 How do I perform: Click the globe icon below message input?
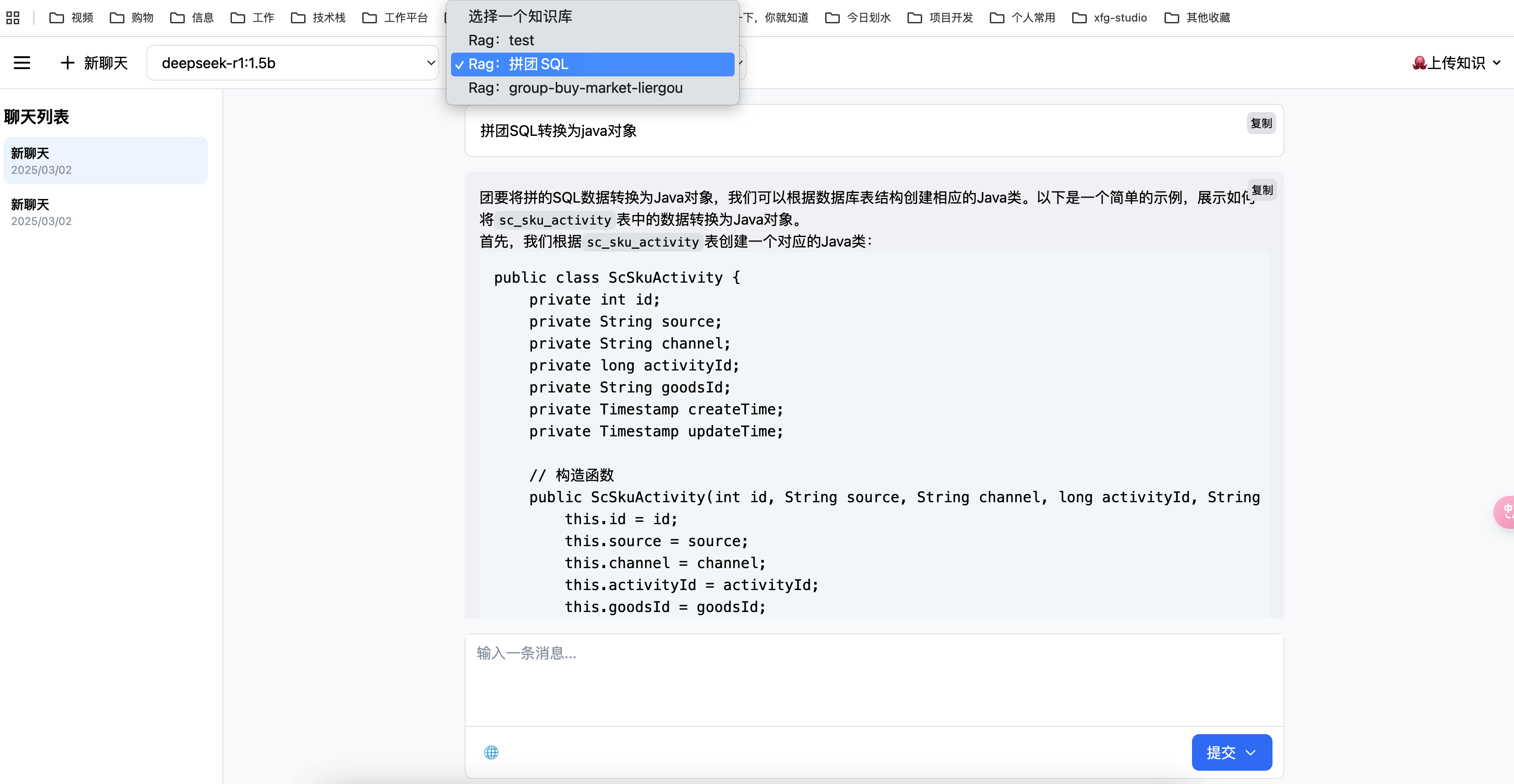[x=491, y=752]
